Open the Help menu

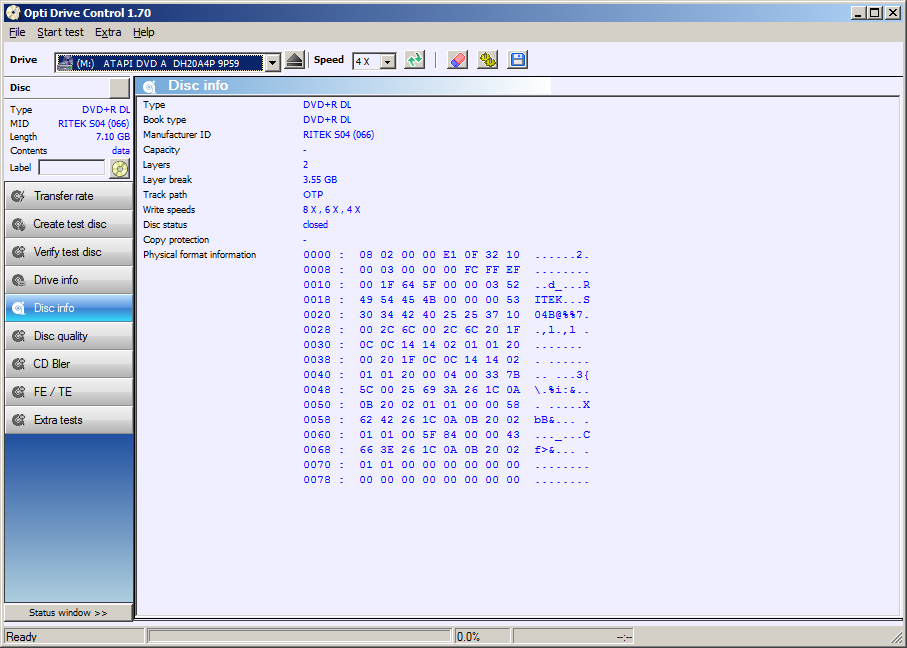click(143, 32)
